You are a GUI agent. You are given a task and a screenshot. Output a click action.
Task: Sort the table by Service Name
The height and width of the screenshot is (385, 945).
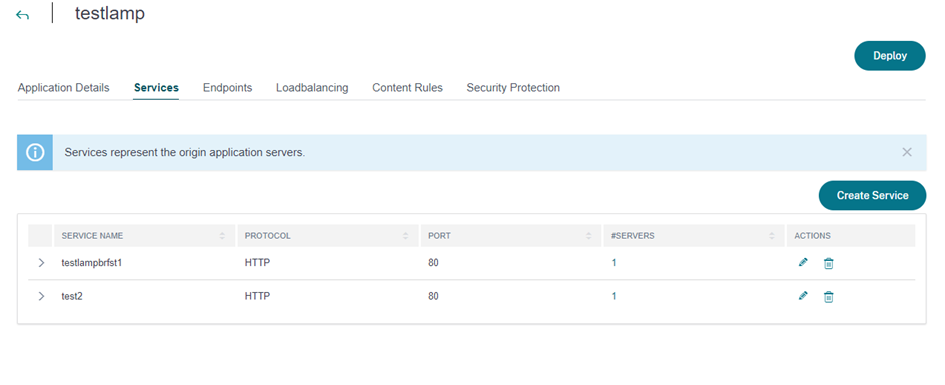(222, 236)
